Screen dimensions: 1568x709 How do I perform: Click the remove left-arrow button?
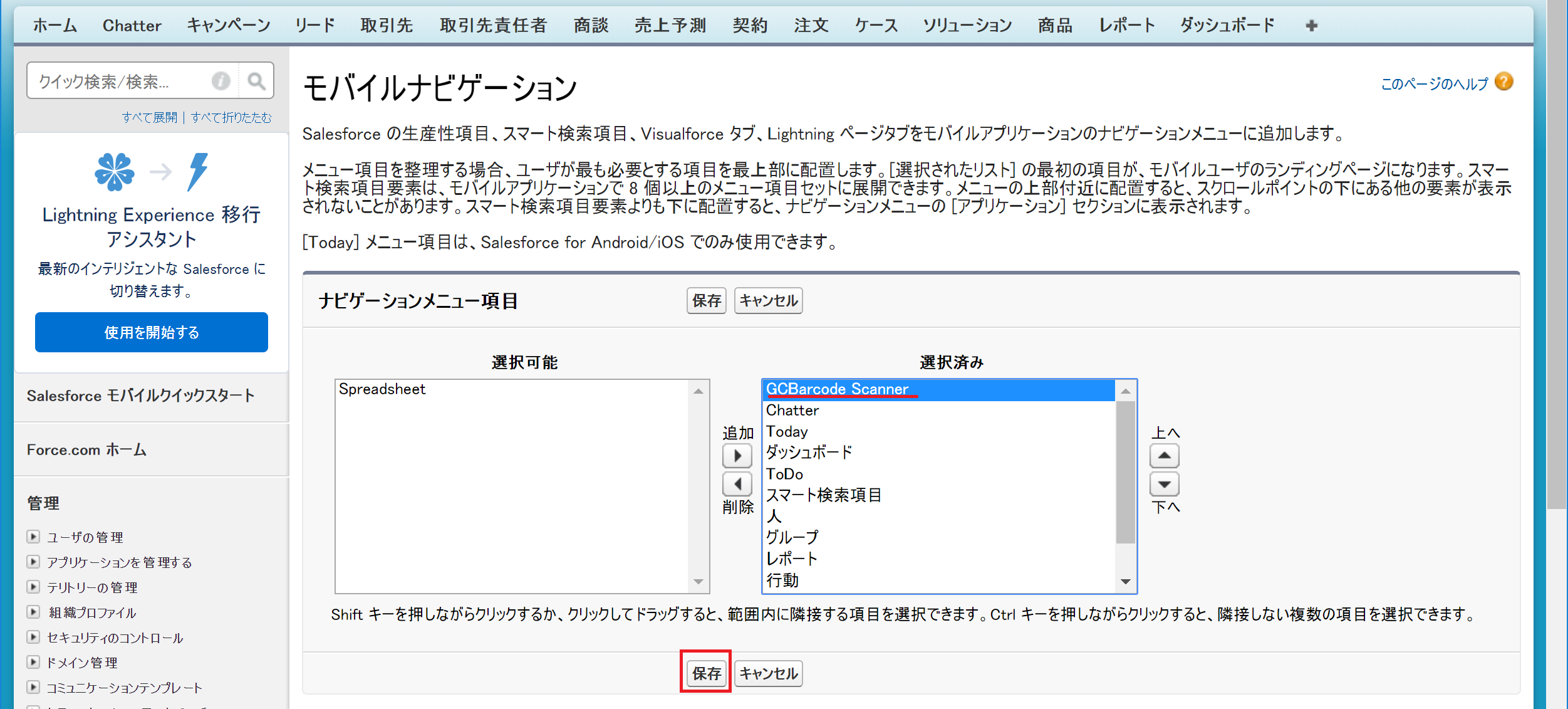click(x=737, y=484)
